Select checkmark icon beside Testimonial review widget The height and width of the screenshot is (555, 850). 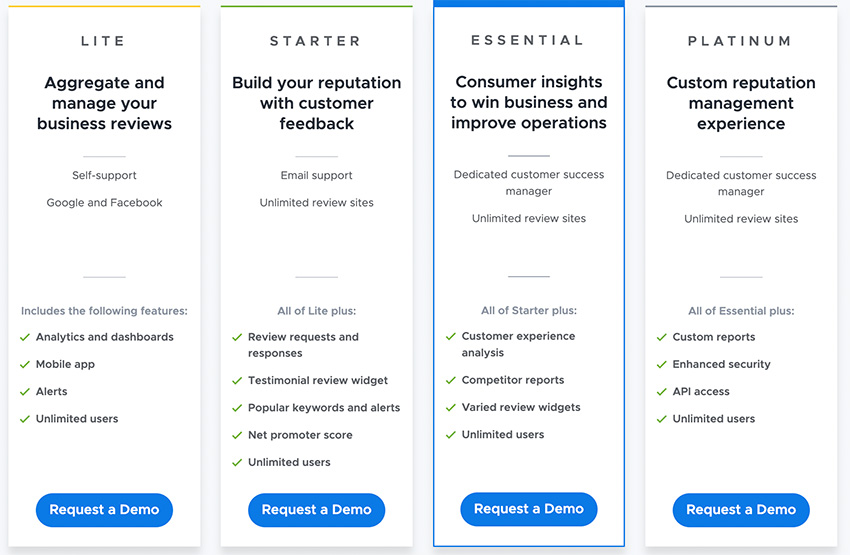[x=237, y=380]
